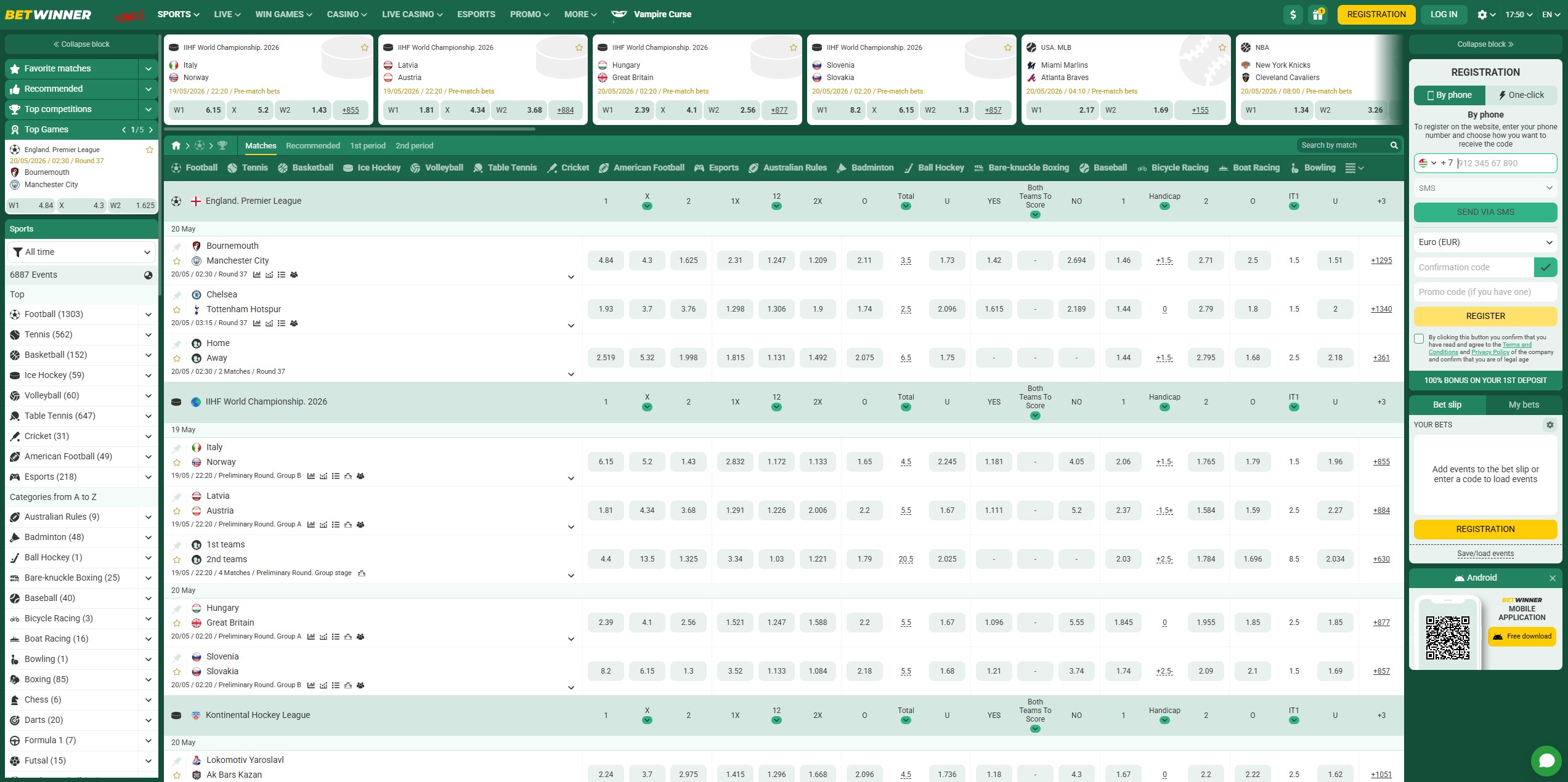Favorite the Italy Norway top card
The width and height of the screenshot is (1568, 782).
coord(365,47)
